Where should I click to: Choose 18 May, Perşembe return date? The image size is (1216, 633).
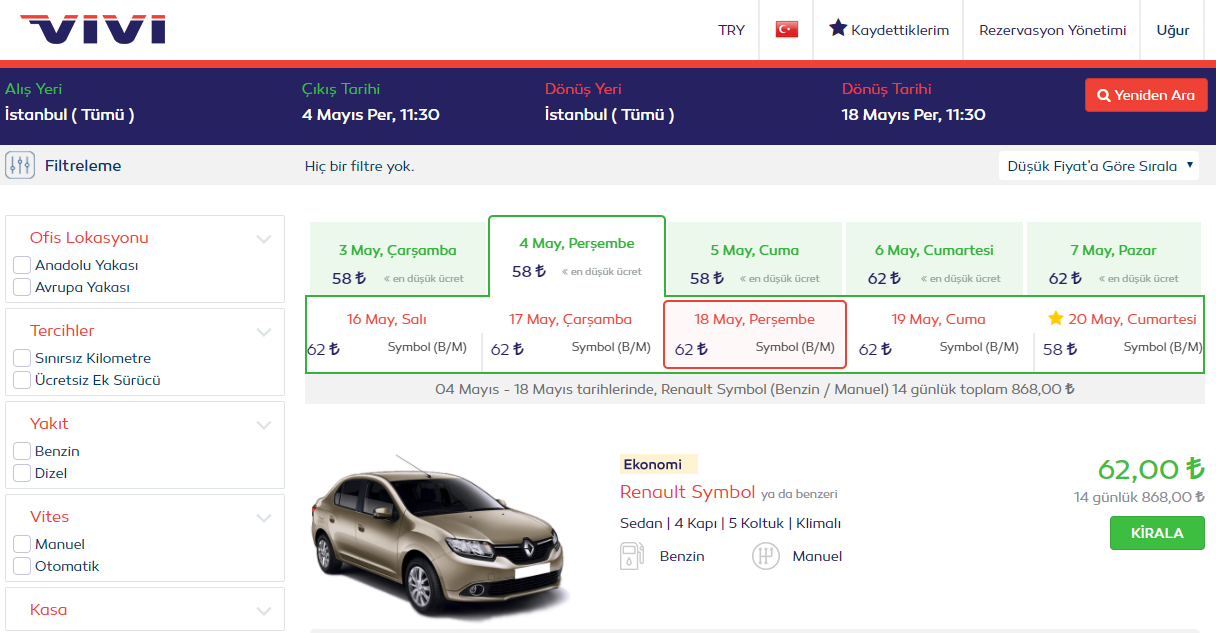point(755,334)
